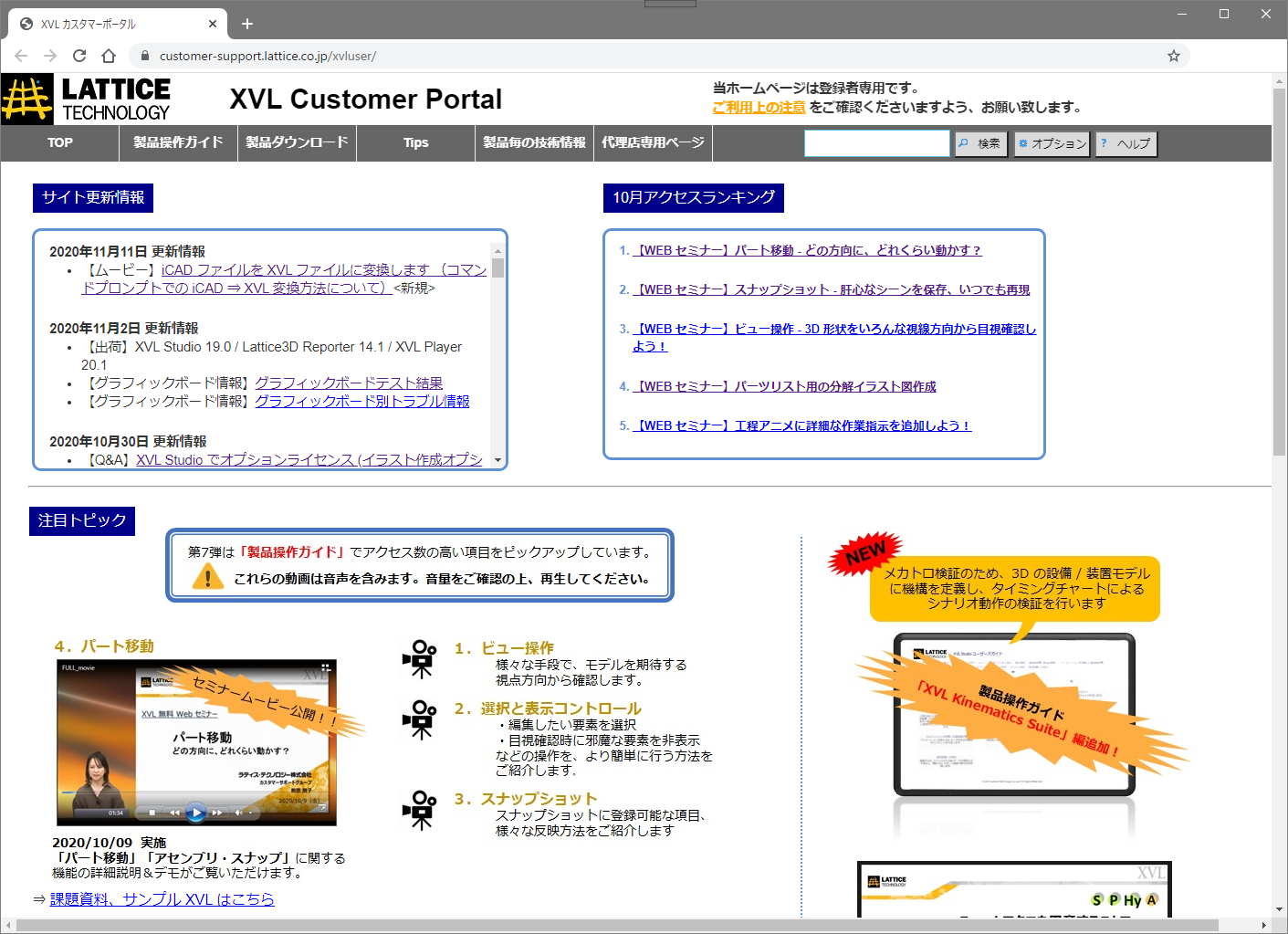Screen dimensions: 1288x934
Task: Click the yellow warning triangle icon
Action: (x=208, y=576)
